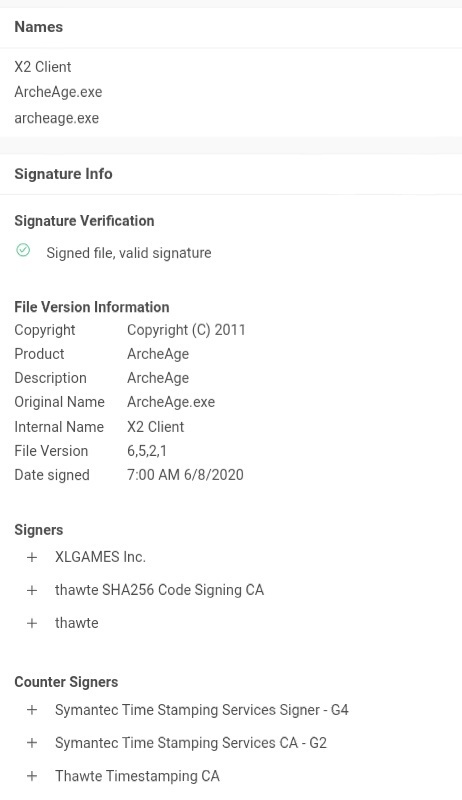Click the Original Name ArcheAge.exe value
Screen dimensions: 462x800
pos(171,402)
